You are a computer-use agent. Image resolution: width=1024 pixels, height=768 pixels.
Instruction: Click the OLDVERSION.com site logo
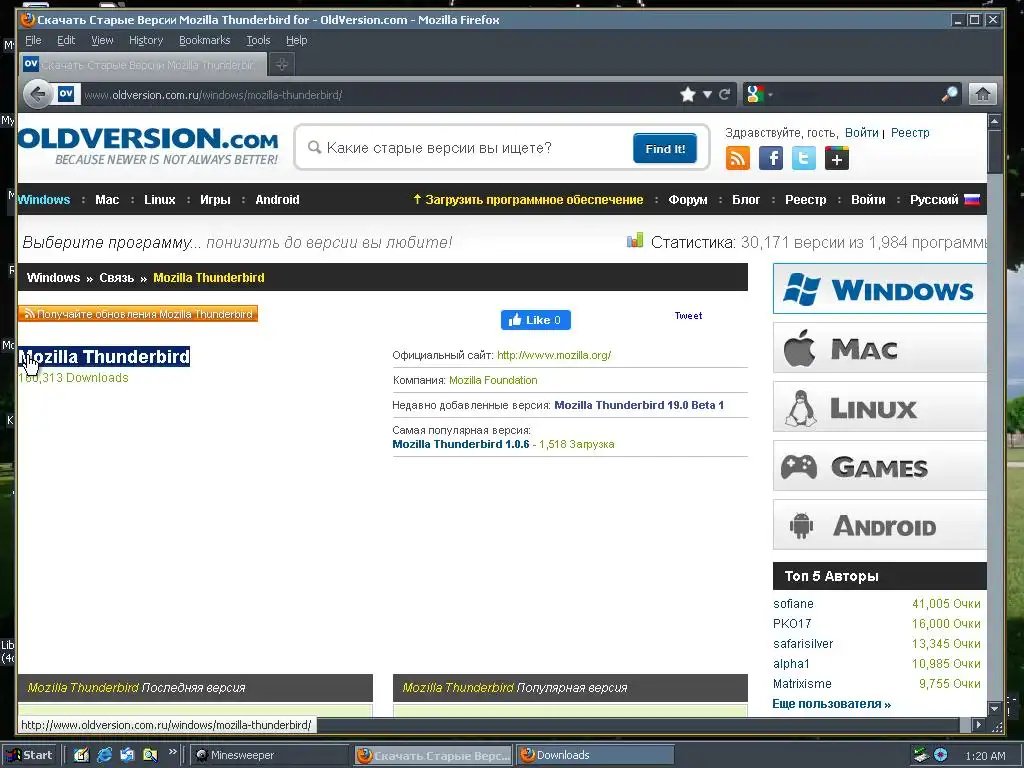click(148, 146)
